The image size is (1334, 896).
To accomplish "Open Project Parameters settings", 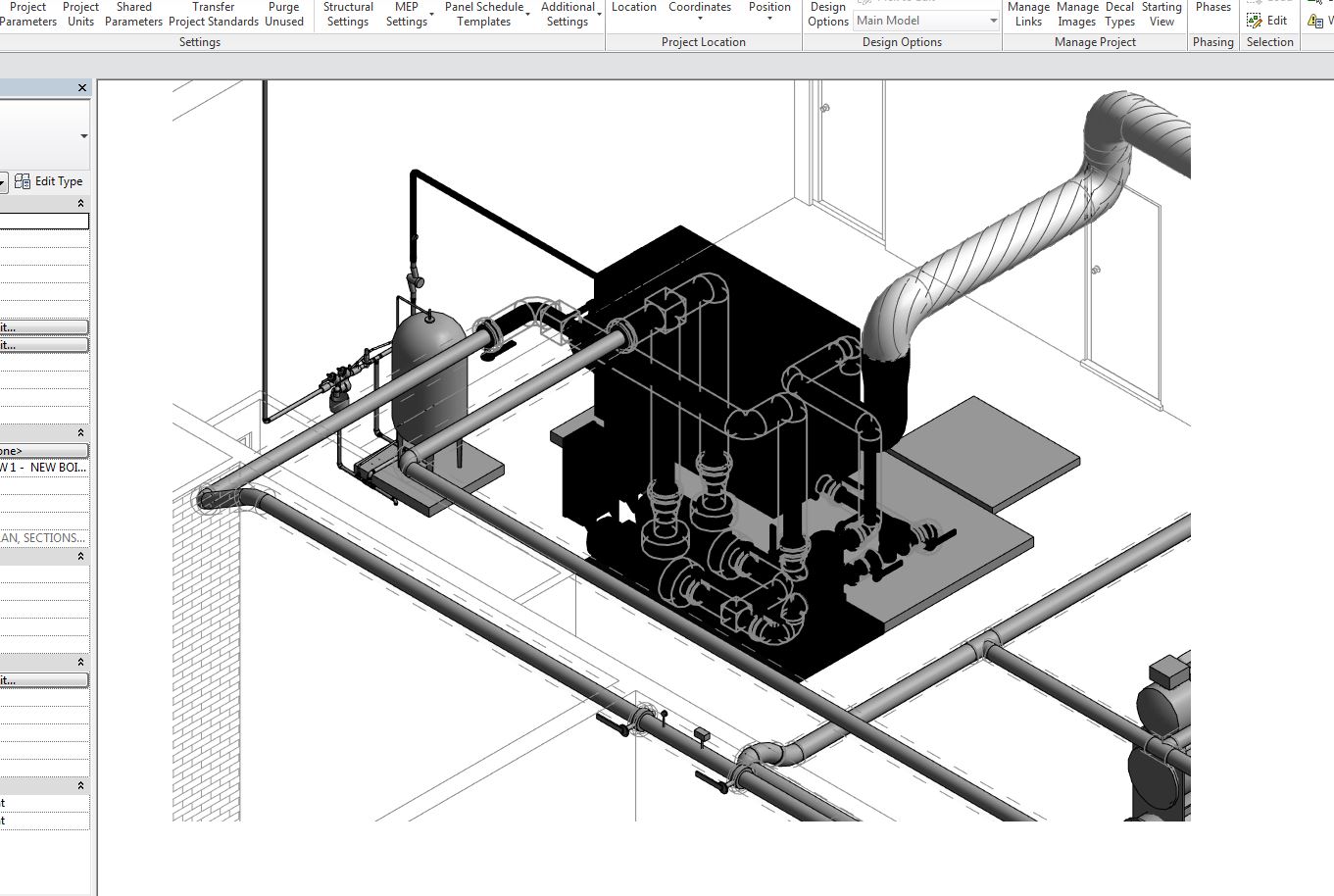I will pos(27,14).
